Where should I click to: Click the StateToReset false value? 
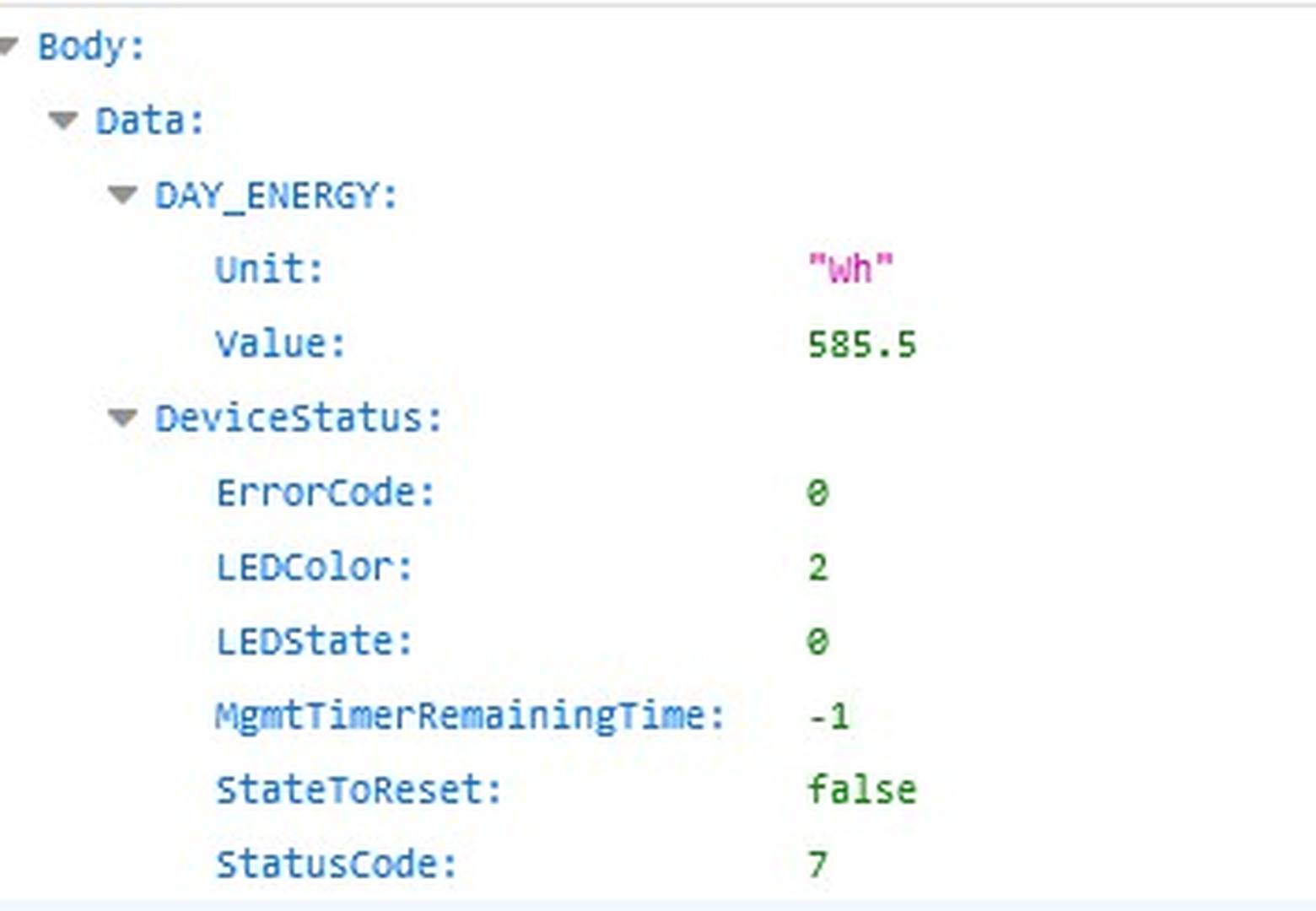[x=862, y=790]
